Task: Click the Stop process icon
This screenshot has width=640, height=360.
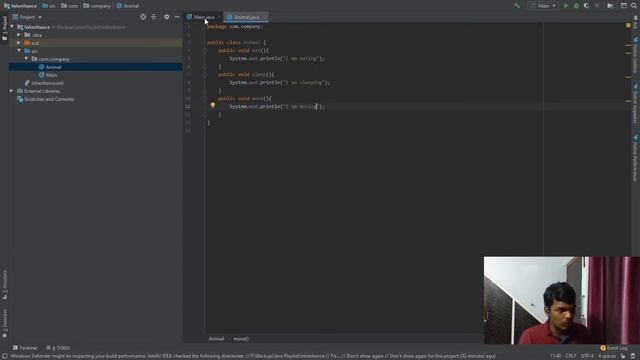Action: point(597,6)
